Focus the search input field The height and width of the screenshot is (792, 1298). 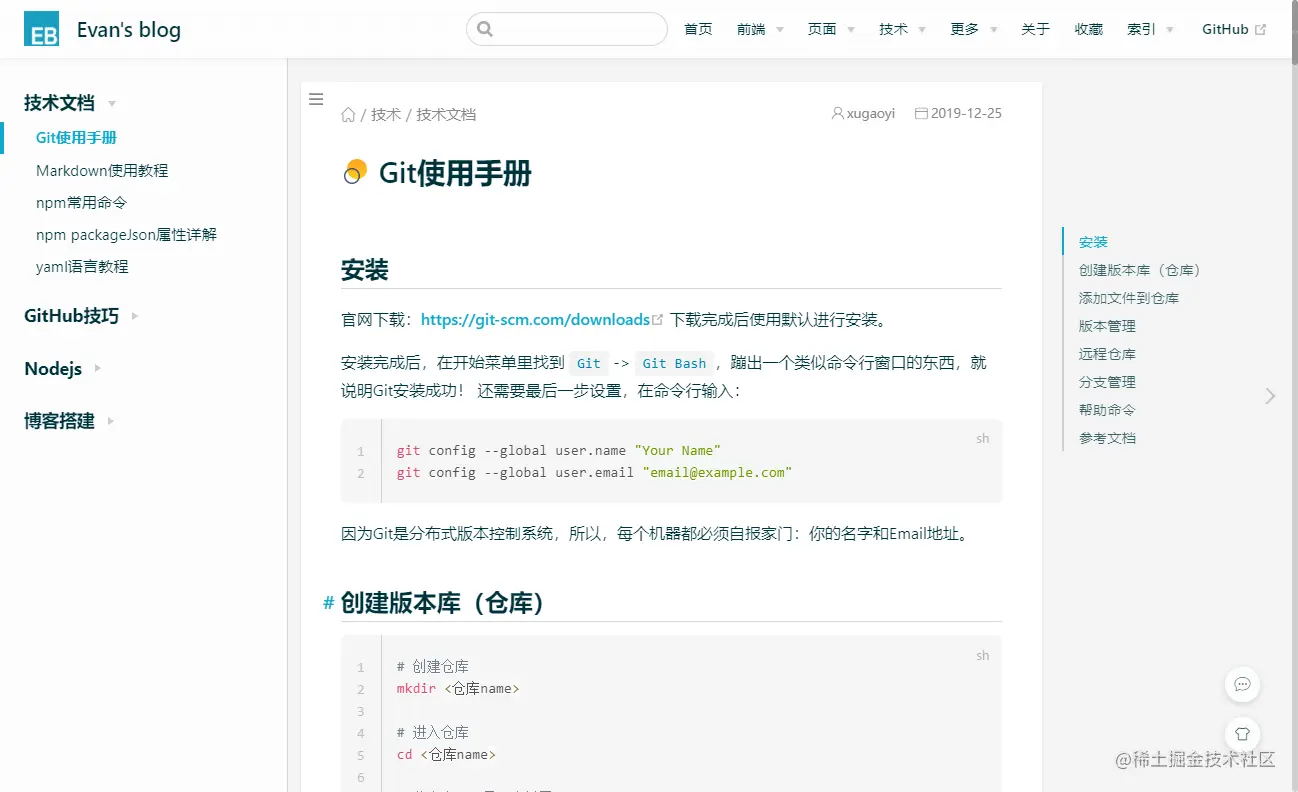567,29
